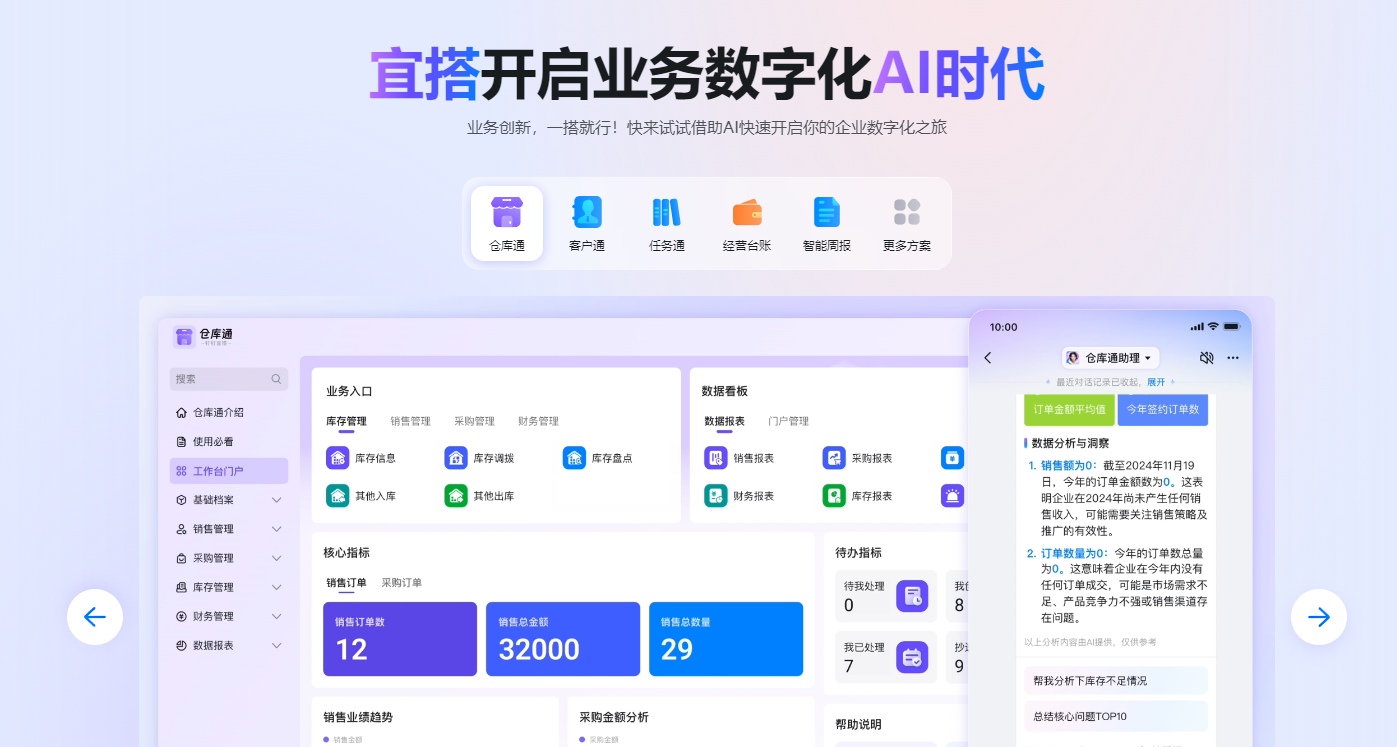Screen dimensions: 1397x747
Task: Switch to 财务管理 tab in 业务入口
Action: (x=538, y=421)
